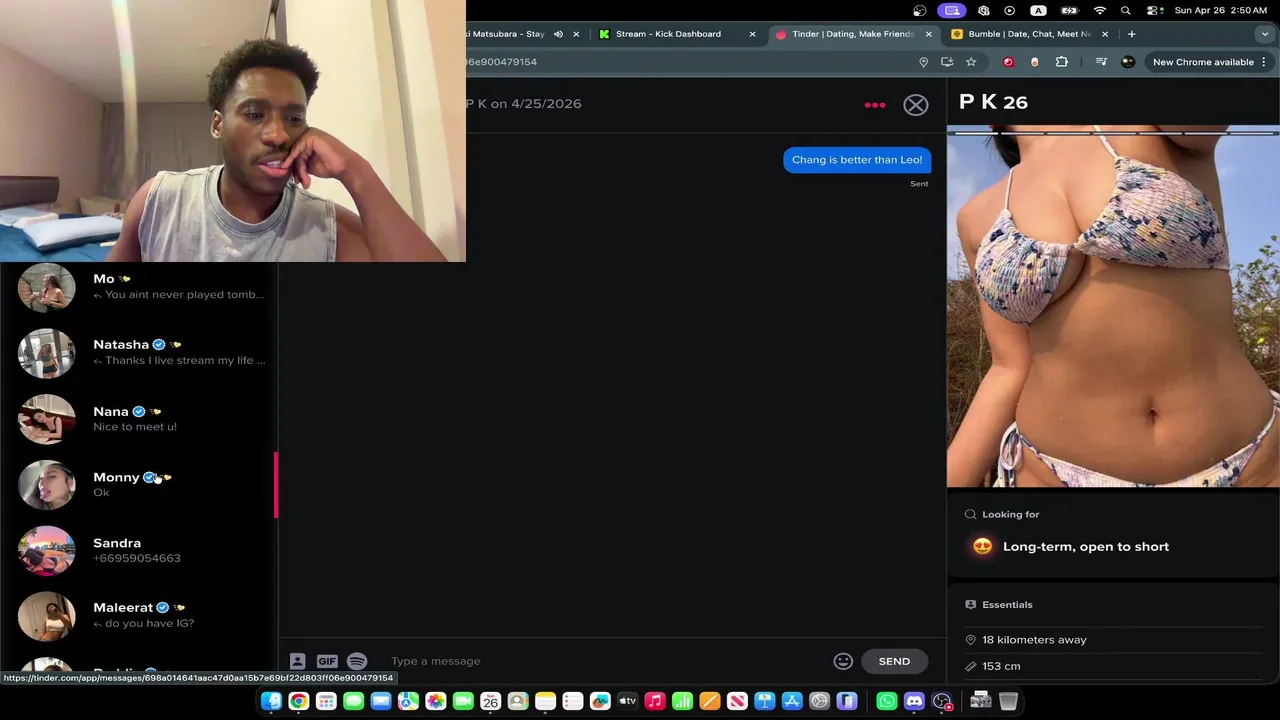Close the Tinder tab
The image size is (1280, 720).
[x=928, y=34]
